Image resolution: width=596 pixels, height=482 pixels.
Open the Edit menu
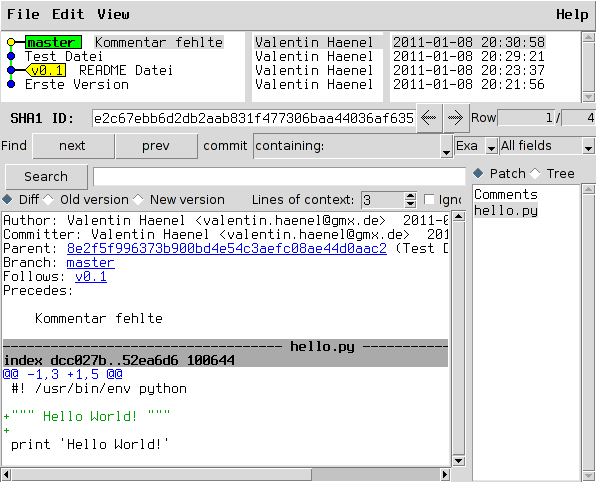point(68,14)
